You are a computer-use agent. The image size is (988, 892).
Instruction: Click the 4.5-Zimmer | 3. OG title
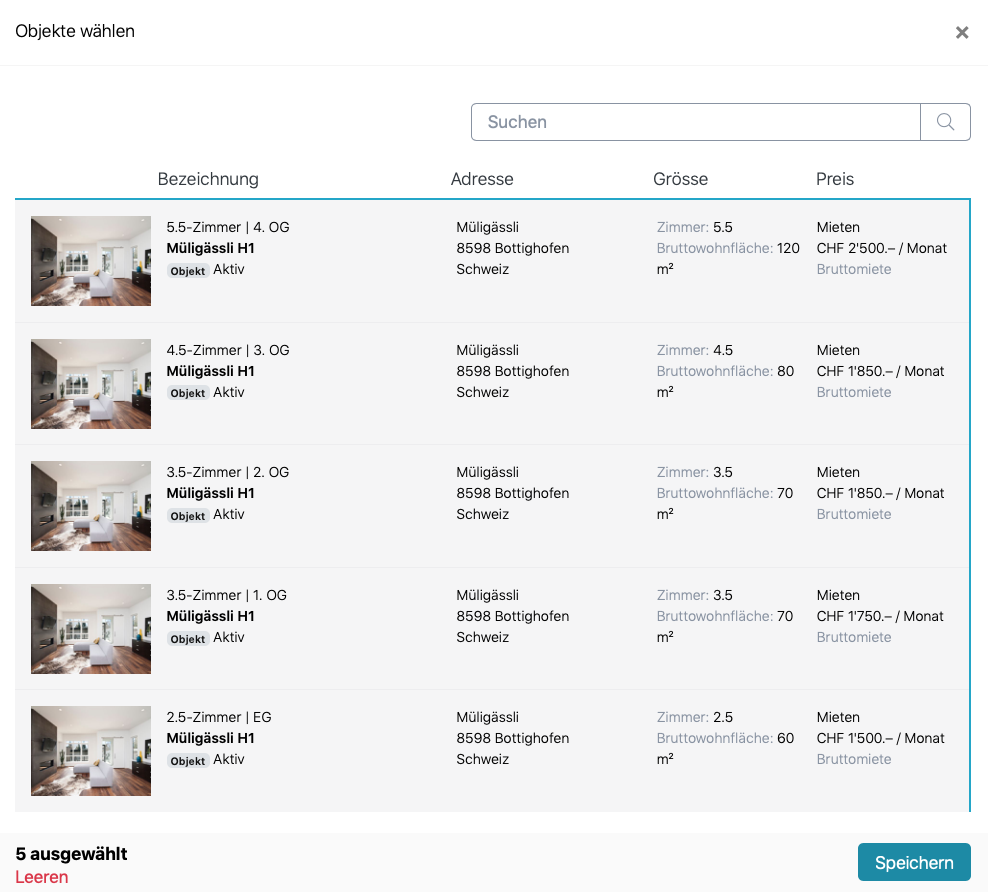click(x=228, y=350)
